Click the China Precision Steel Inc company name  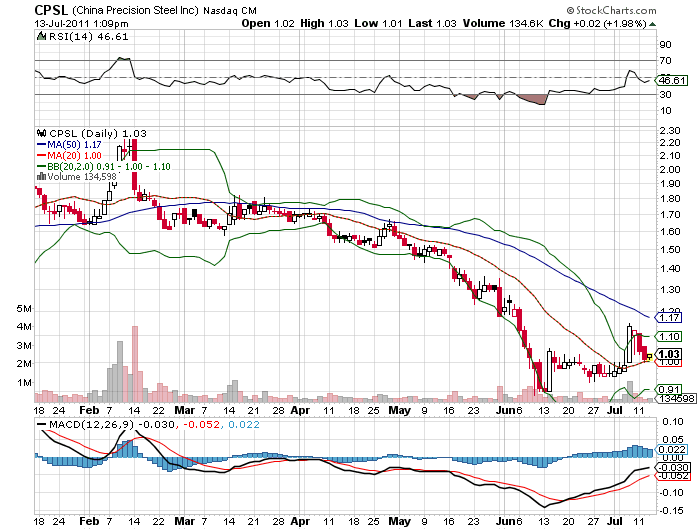tap(135, 10)
